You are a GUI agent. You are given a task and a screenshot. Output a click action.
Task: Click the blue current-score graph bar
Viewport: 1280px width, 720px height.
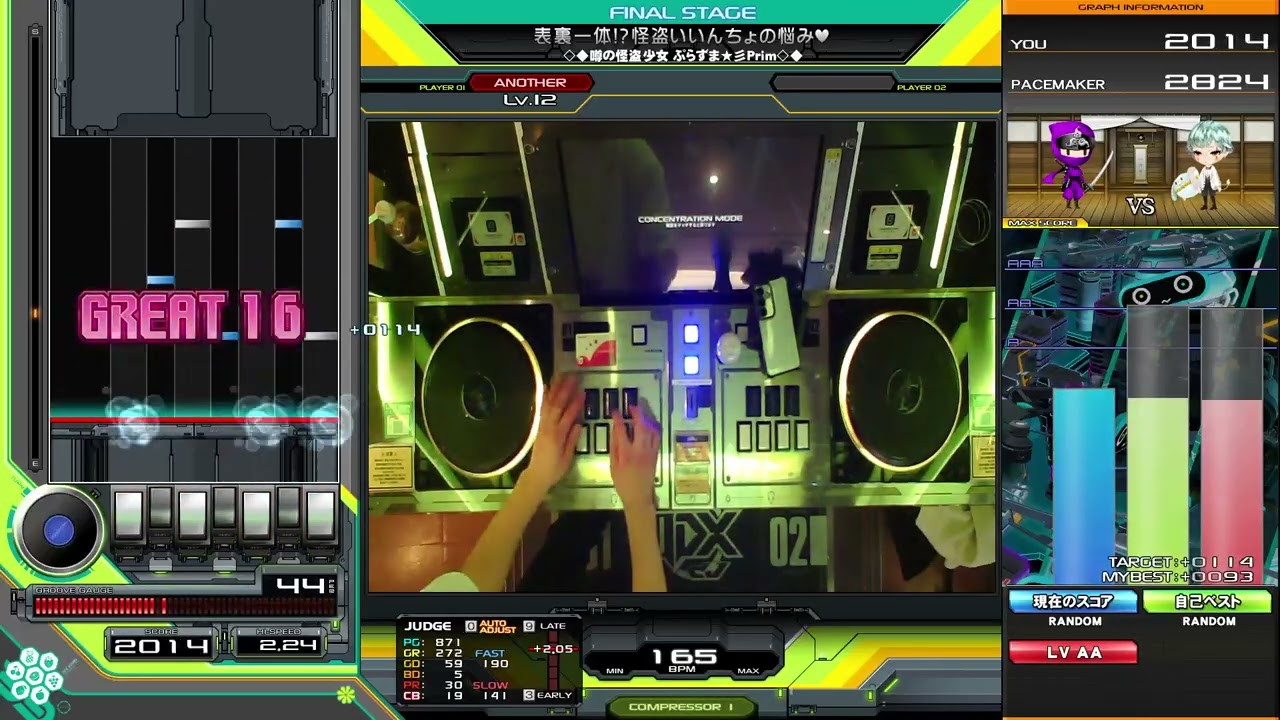click(1083, 485)
